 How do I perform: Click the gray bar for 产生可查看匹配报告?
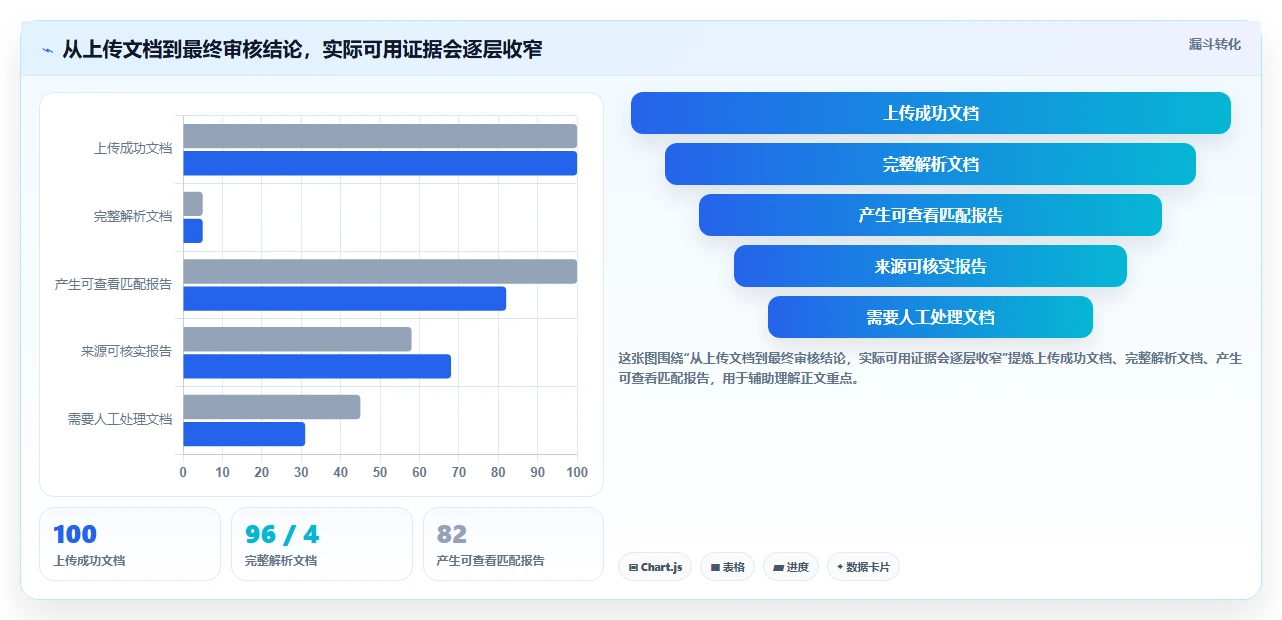point(380,271)
